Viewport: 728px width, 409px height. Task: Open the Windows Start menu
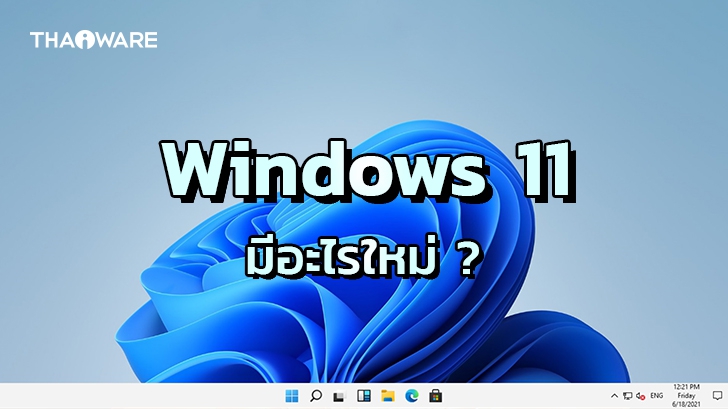pyautogui.click(x=292, y=396)
